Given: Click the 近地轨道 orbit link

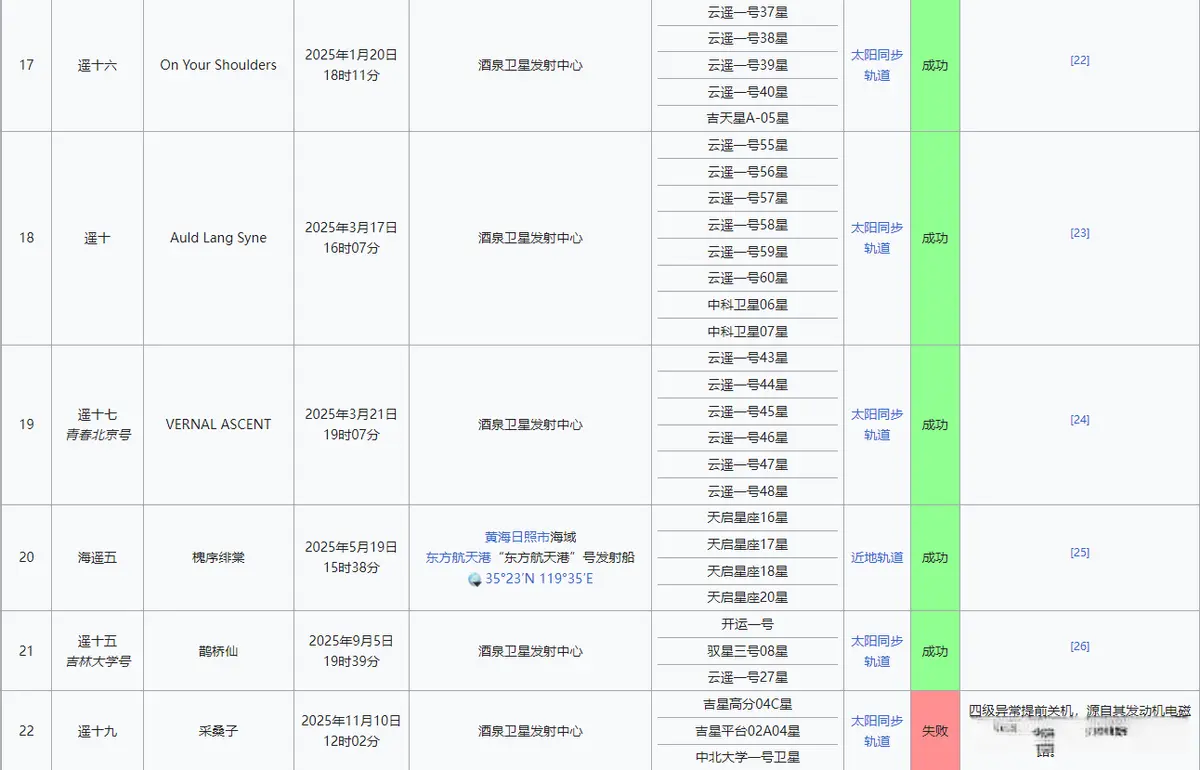Looking at the screenshot, I should pyautogui.click(x=877, y=557).
